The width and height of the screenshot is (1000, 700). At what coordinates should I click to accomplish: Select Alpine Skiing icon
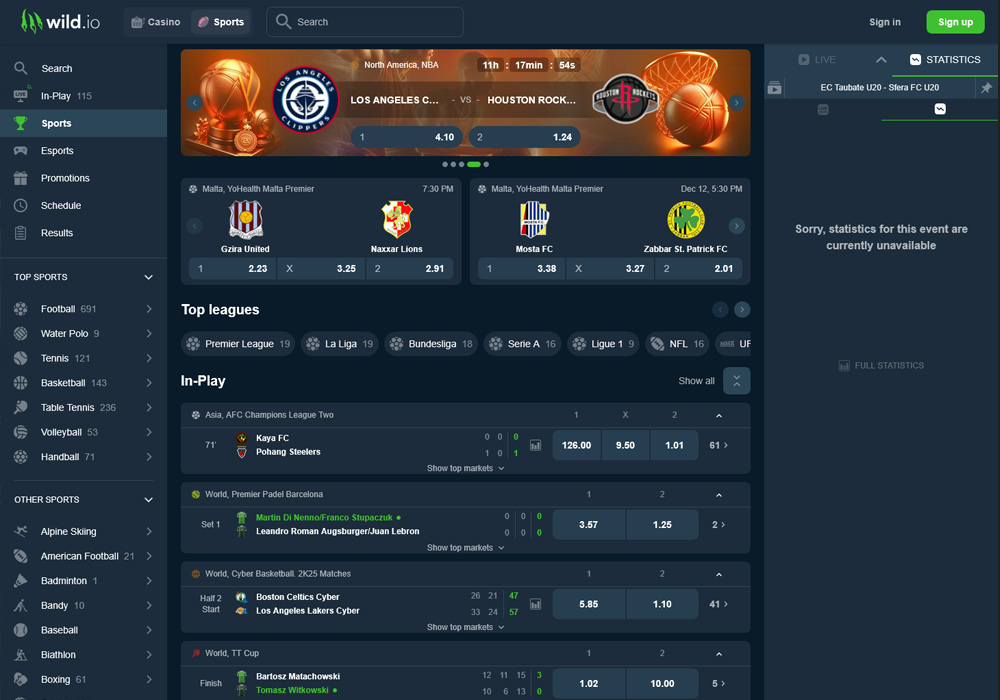(x=20, y=531)
